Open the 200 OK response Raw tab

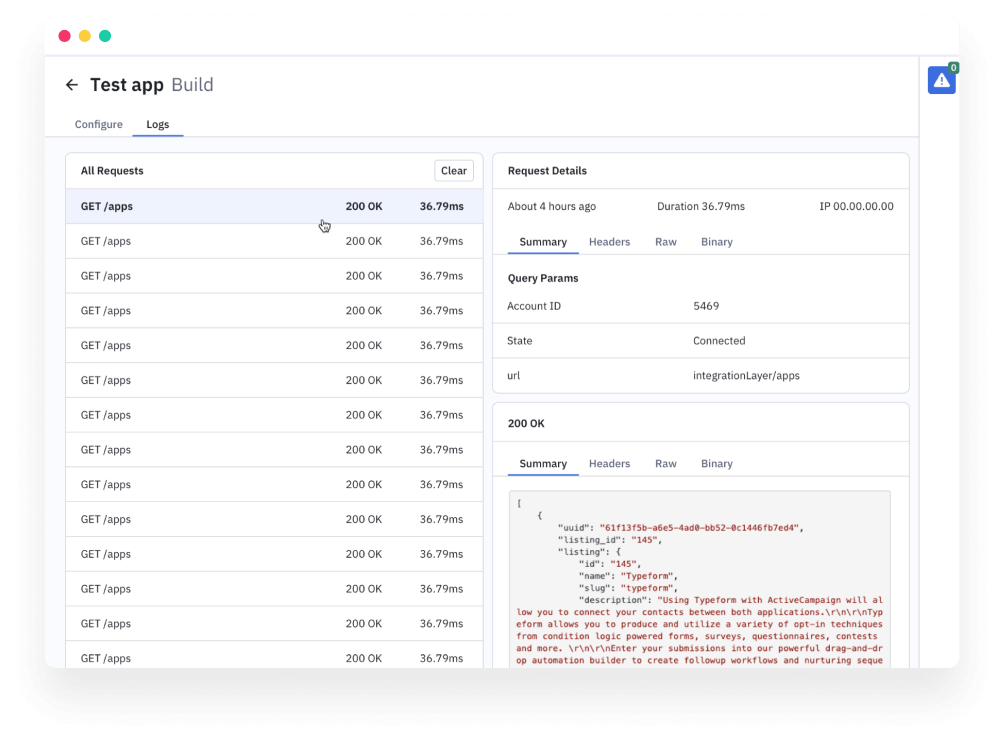point(666,463)
